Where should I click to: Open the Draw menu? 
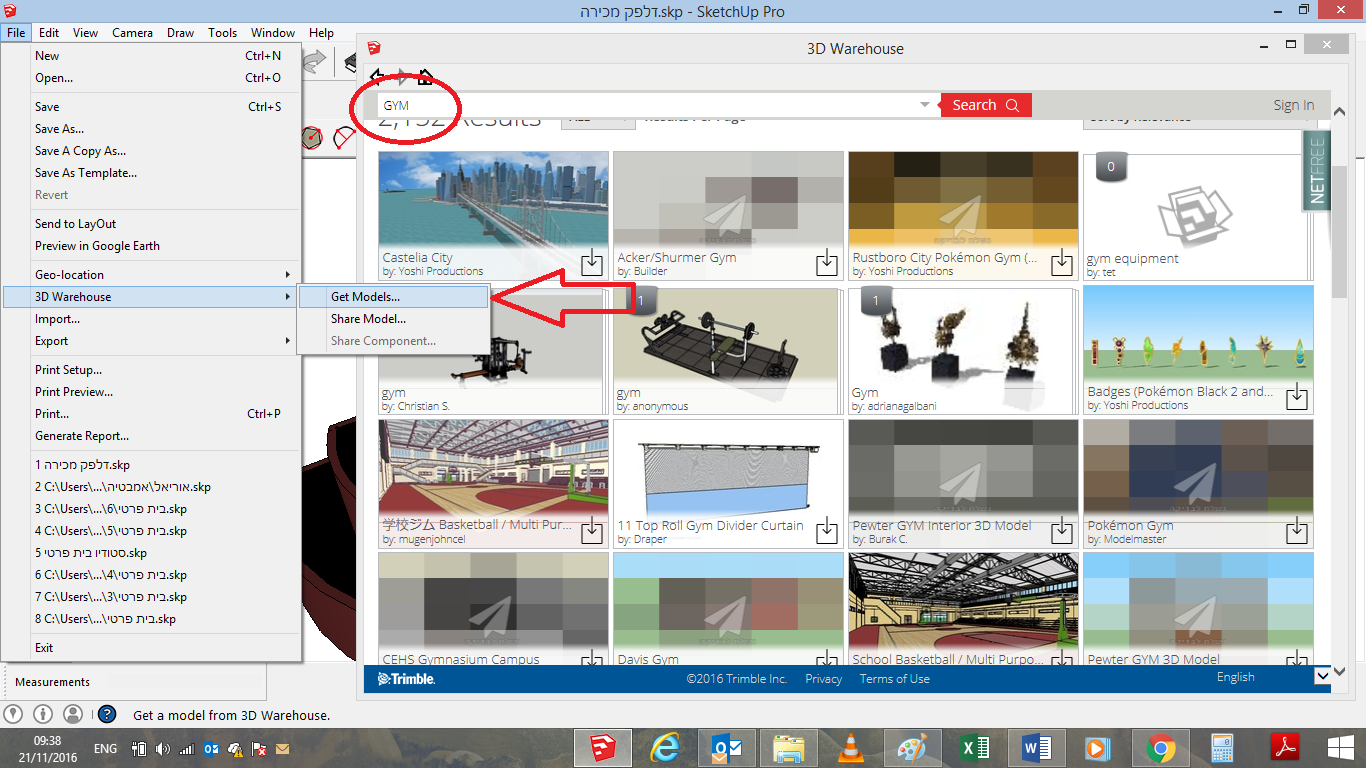(x=181, y=33)
